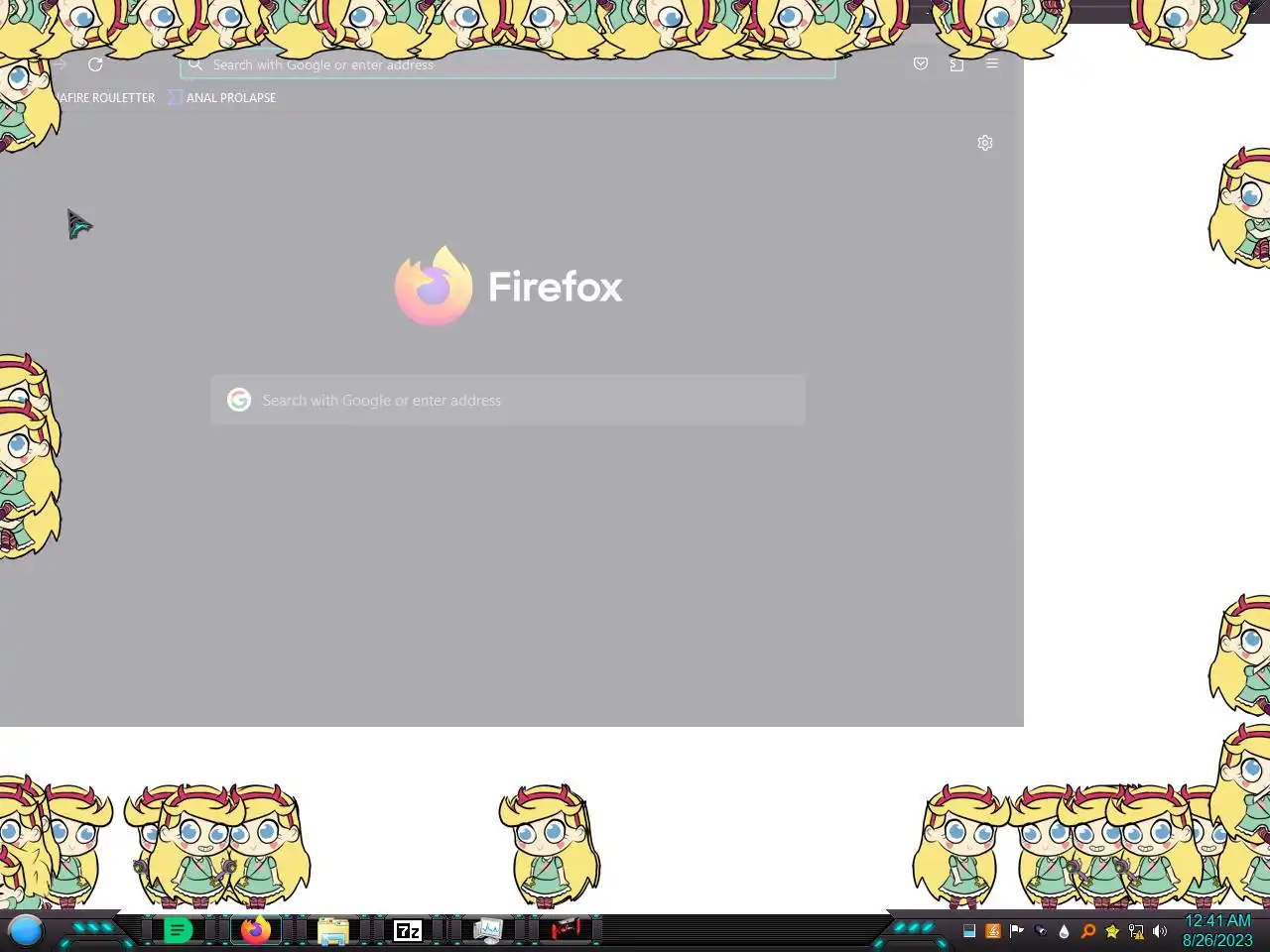1270x952 pixels.
Task: Click the orange magnifier tray icon
Action: coord(1088,931)
